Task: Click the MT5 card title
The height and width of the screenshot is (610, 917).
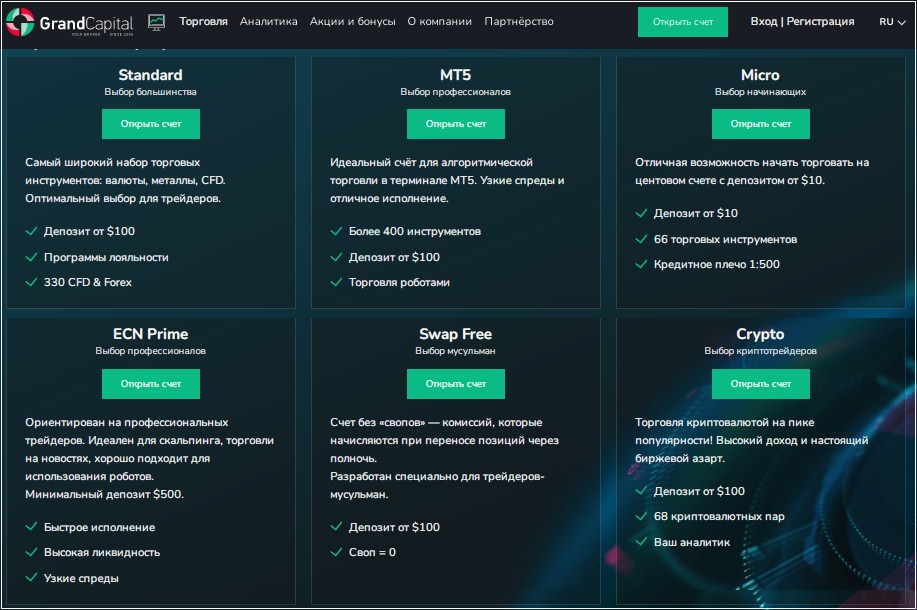Action: (456, 75)
